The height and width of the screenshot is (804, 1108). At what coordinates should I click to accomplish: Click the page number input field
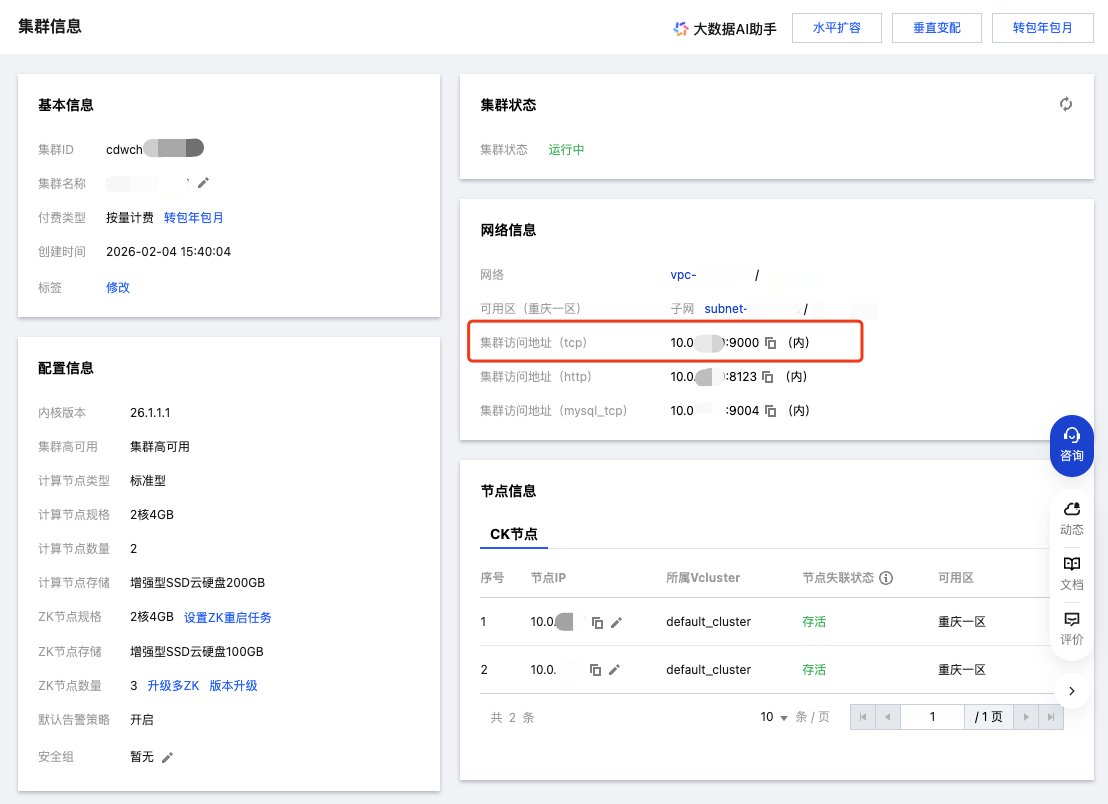click(x=933, y=717)
